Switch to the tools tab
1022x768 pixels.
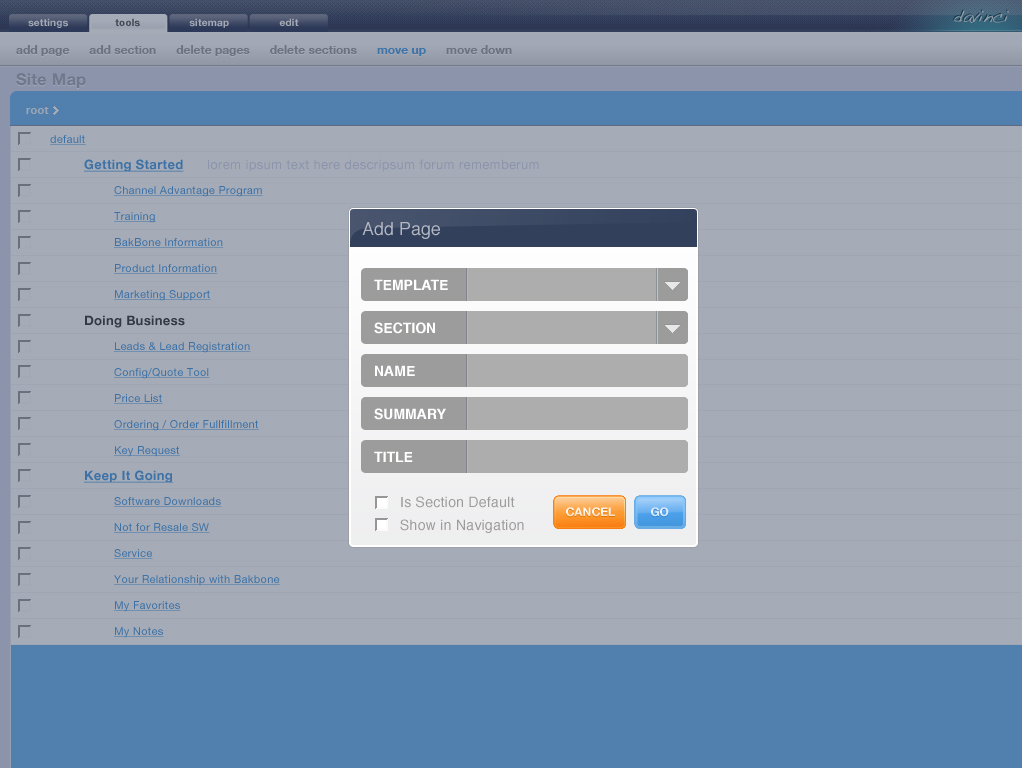click(128, 22)
